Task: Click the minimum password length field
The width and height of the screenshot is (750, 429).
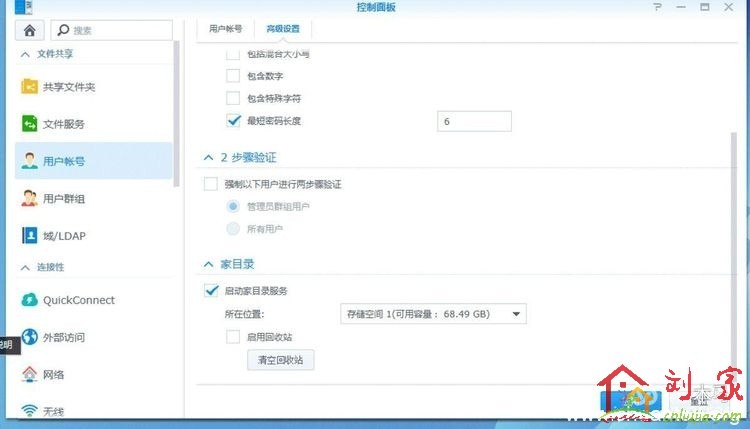Action: (x=474, y=121)
